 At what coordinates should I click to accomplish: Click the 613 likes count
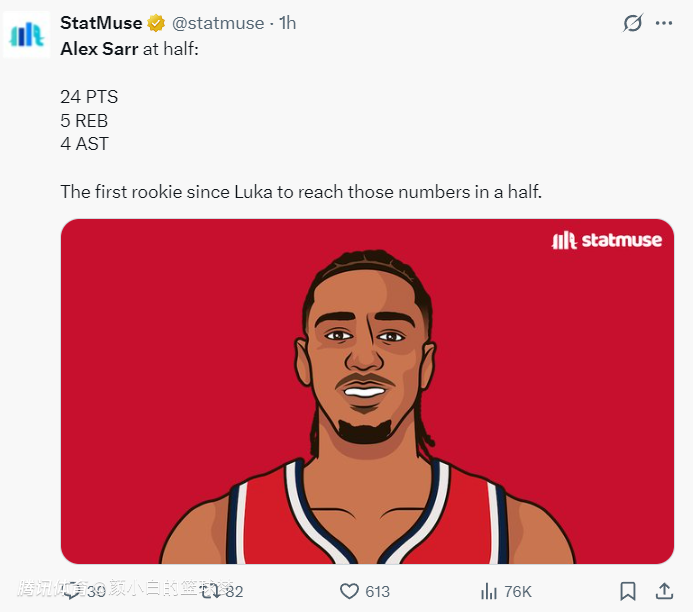pos(377,591)
